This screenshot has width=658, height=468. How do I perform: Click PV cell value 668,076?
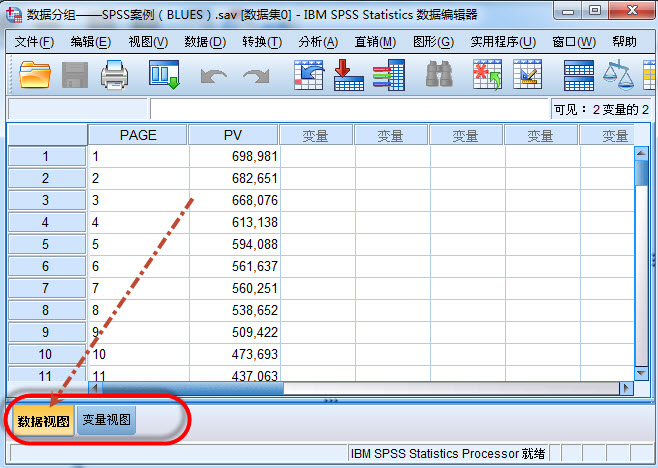[235, 200]
